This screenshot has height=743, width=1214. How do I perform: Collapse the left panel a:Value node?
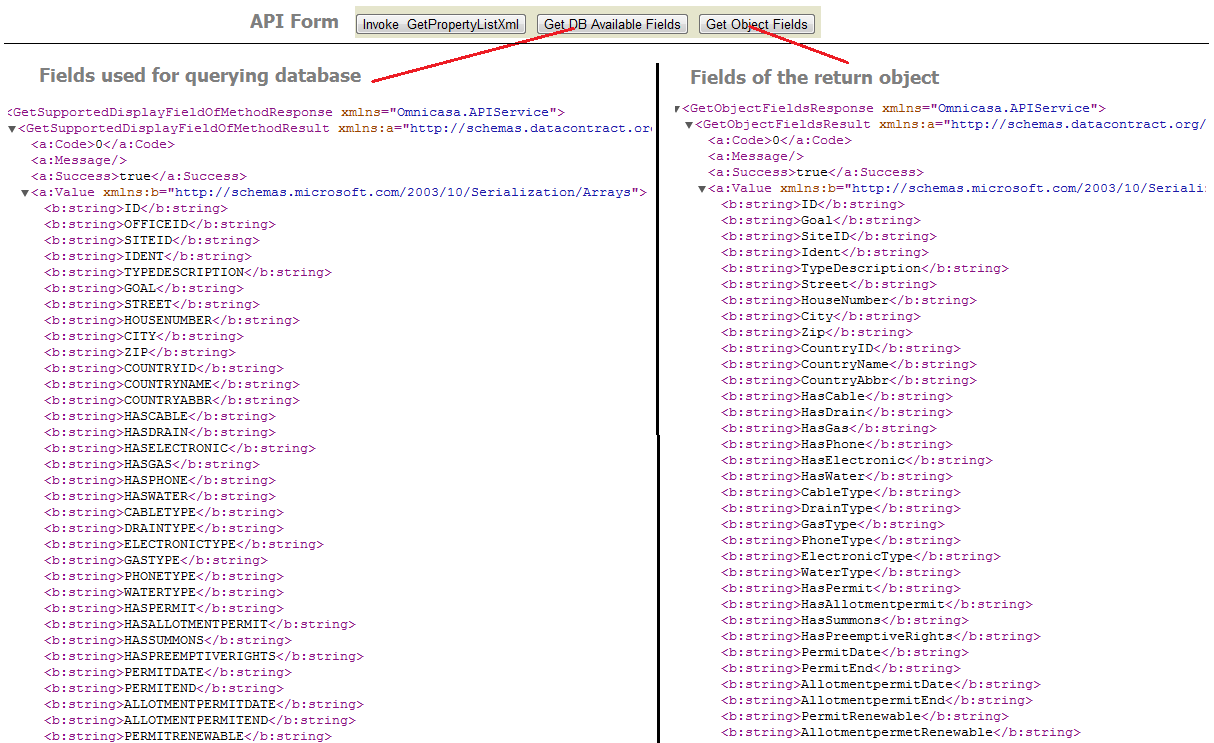coord(25,193)
